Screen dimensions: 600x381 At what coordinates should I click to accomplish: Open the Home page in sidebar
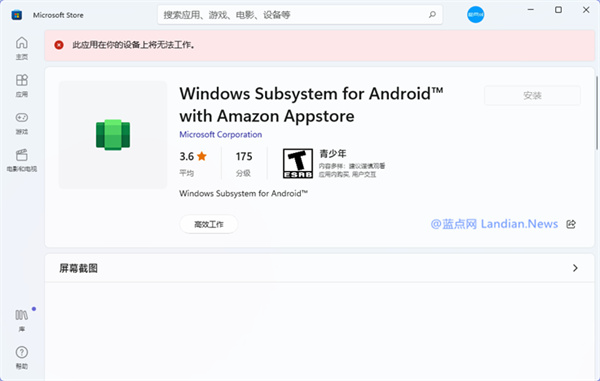click(22, 48)
